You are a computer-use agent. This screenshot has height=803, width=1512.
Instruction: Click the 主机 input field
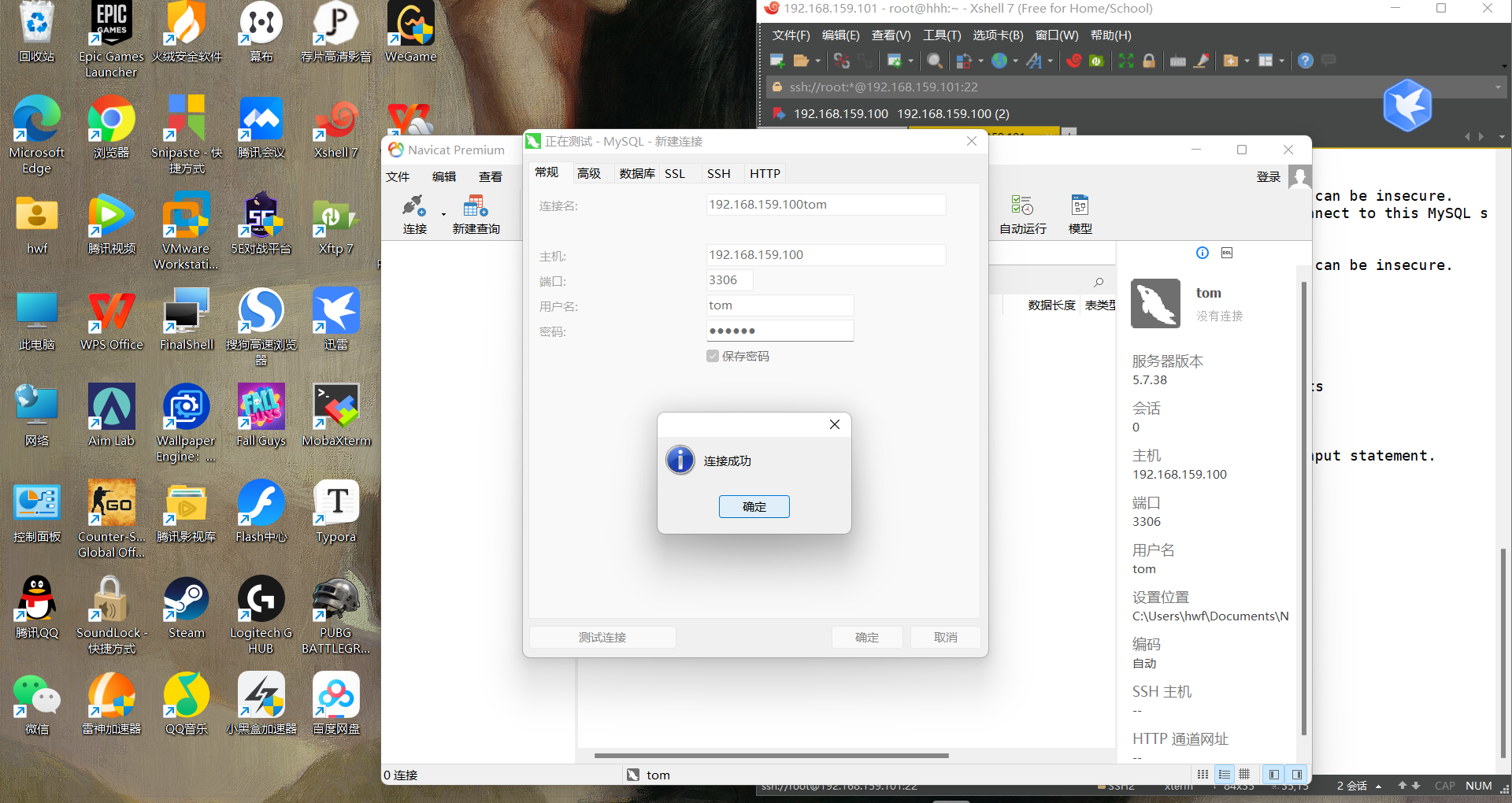825,255
